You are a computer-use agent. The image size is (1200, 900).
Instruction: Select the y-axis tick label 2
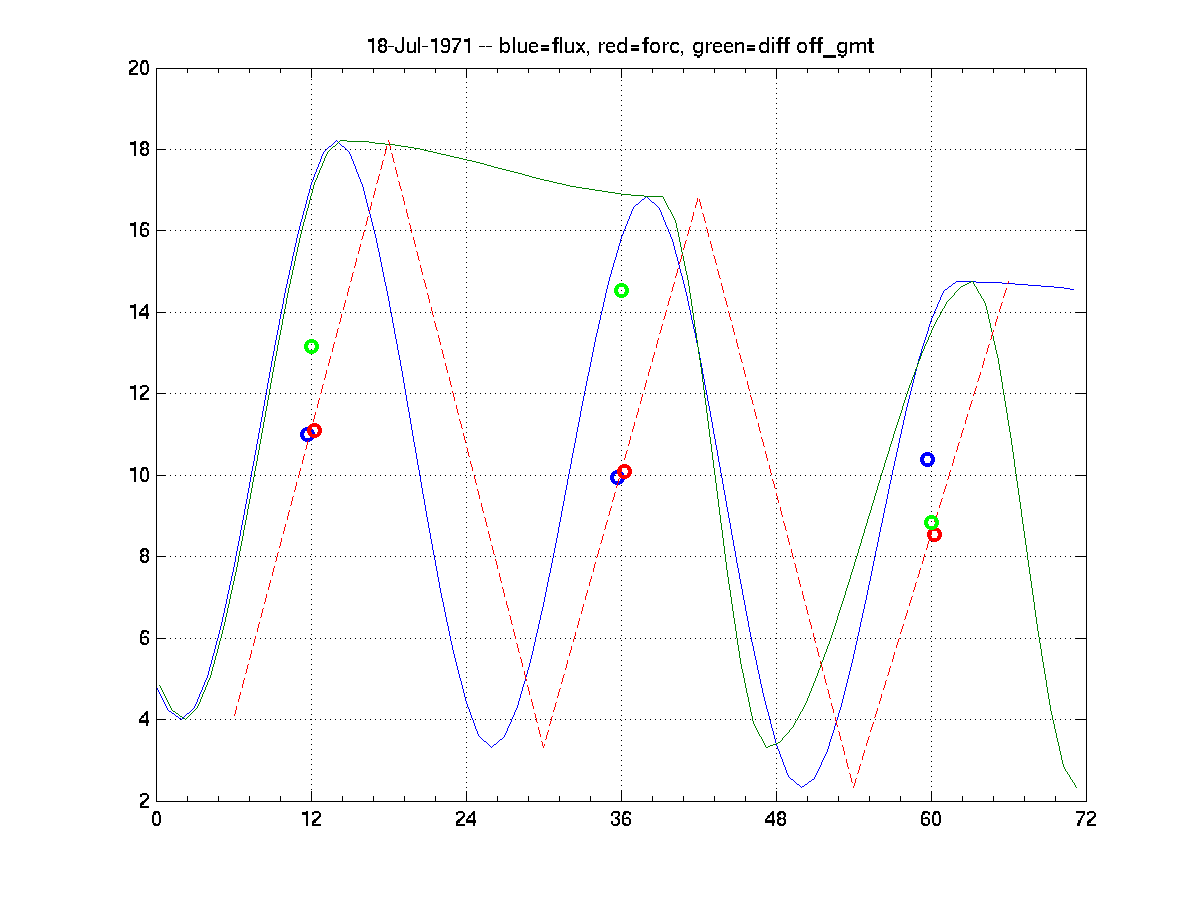click(141, 801)
